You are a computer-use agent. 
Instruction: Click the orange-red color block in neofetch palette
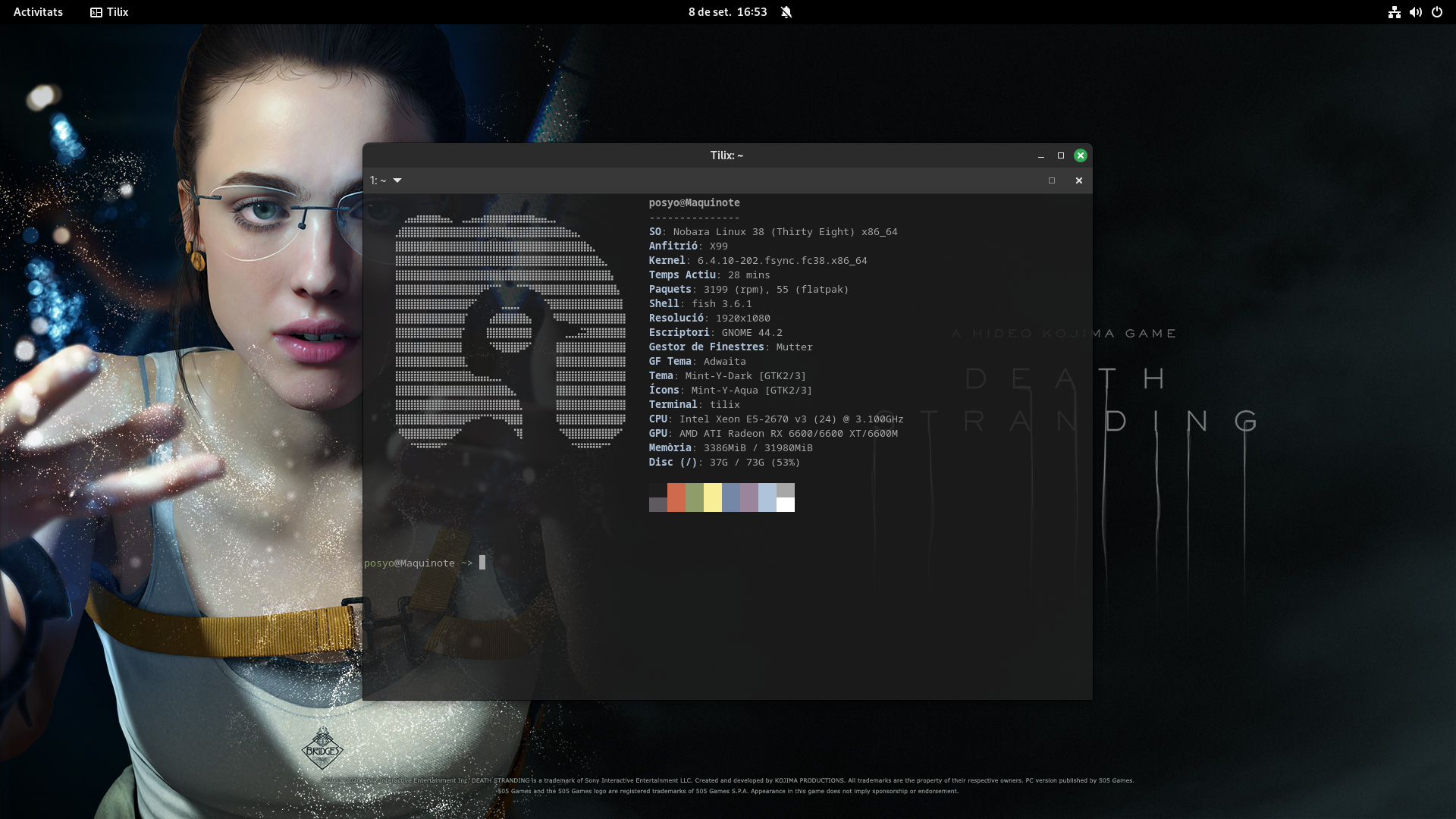click(x=676, y=497)
